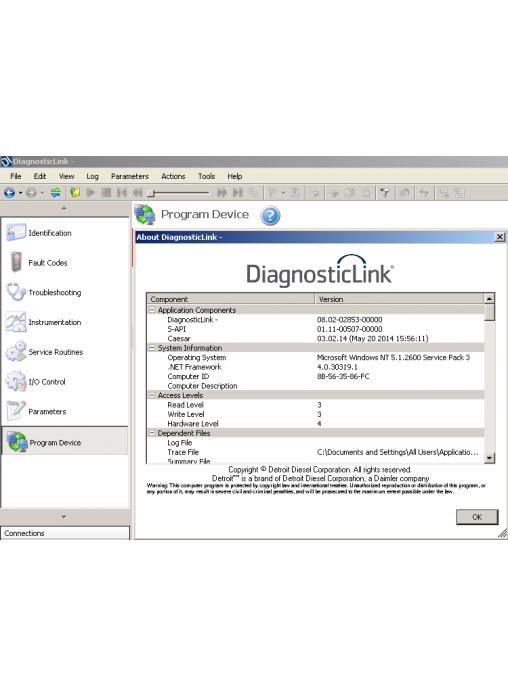Viewport: 508px width, 696px height.
Task: Select Identification in the sidebar
Action: [65, 233]
